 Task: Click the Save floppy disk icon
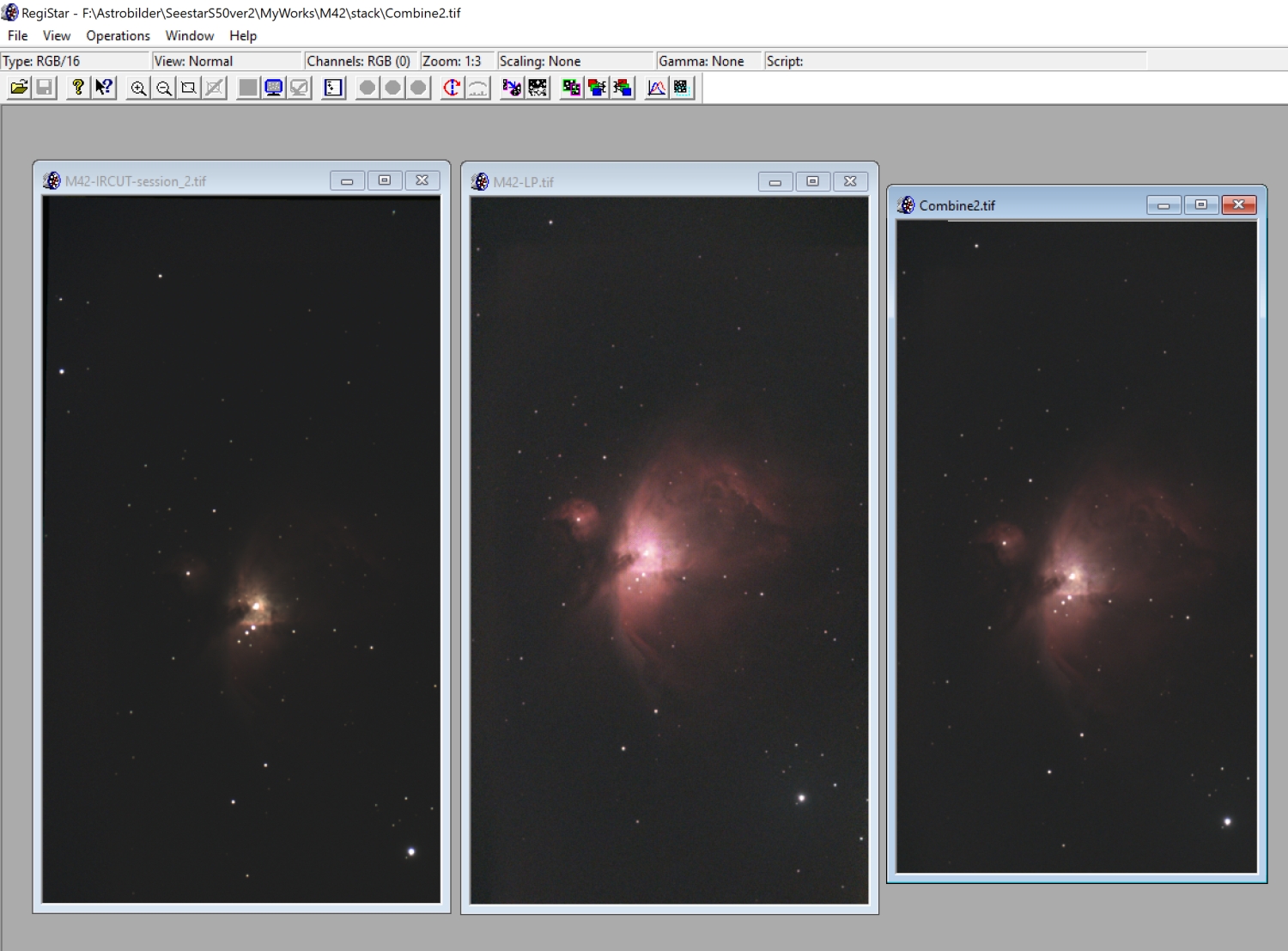tap(45, 88)
